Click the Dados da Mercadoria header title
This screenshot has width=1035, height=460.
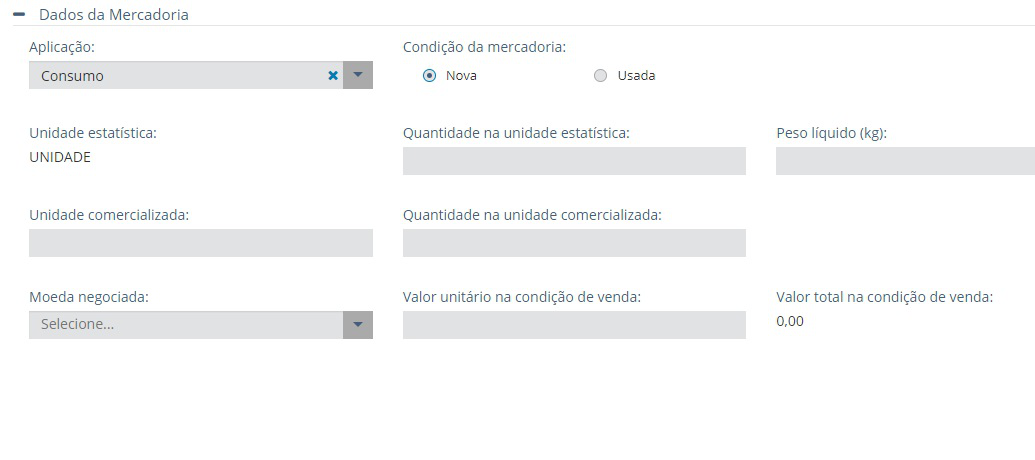tap(113, 15)
